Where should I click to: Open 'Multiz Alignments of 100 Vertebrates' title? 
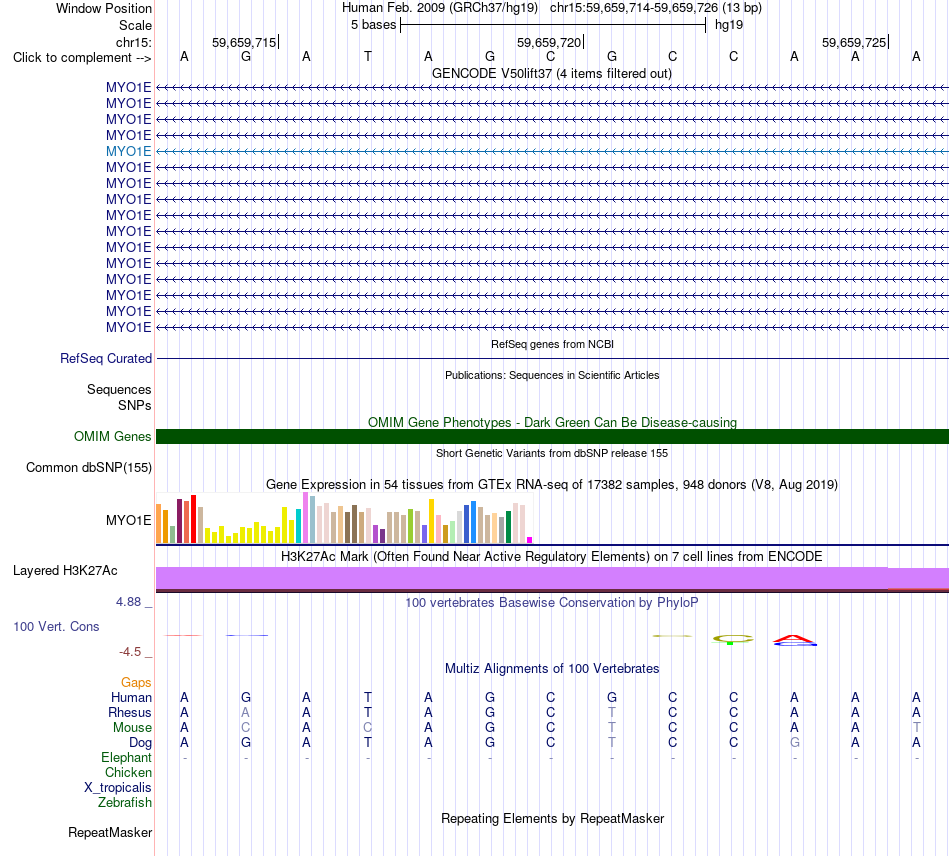point(552,669)
